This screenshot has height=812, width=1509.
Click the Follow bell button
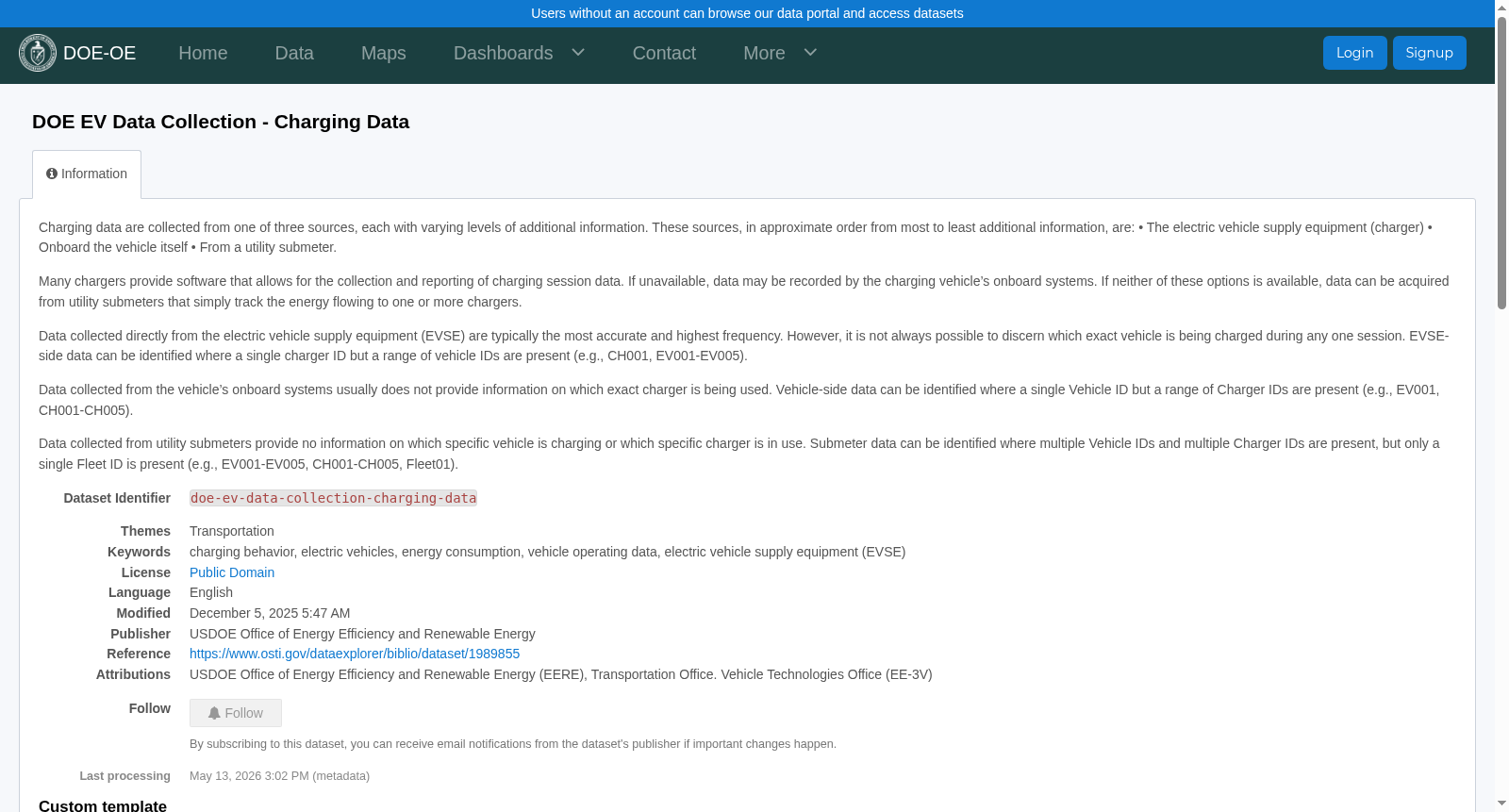tap(236, 713)
